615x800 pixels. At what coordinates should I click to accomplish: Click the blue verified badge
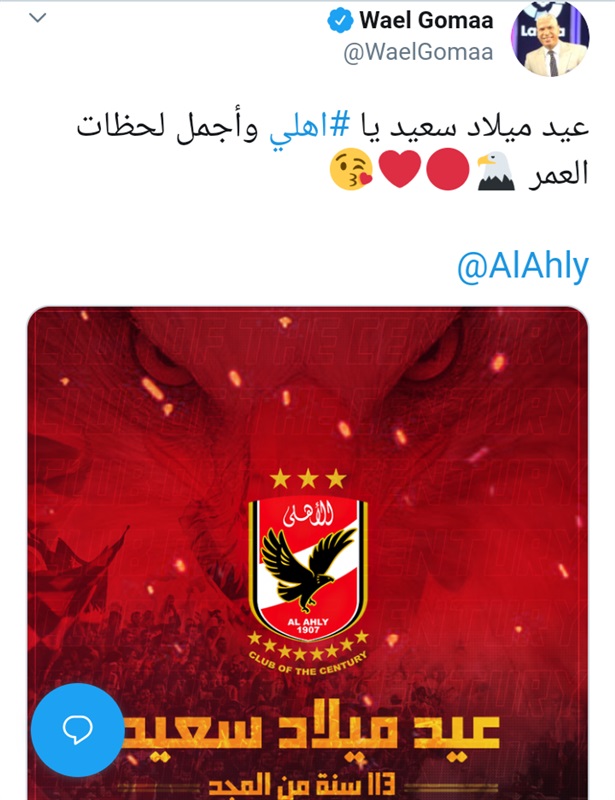pyautogui.click(x=340, y=21)
